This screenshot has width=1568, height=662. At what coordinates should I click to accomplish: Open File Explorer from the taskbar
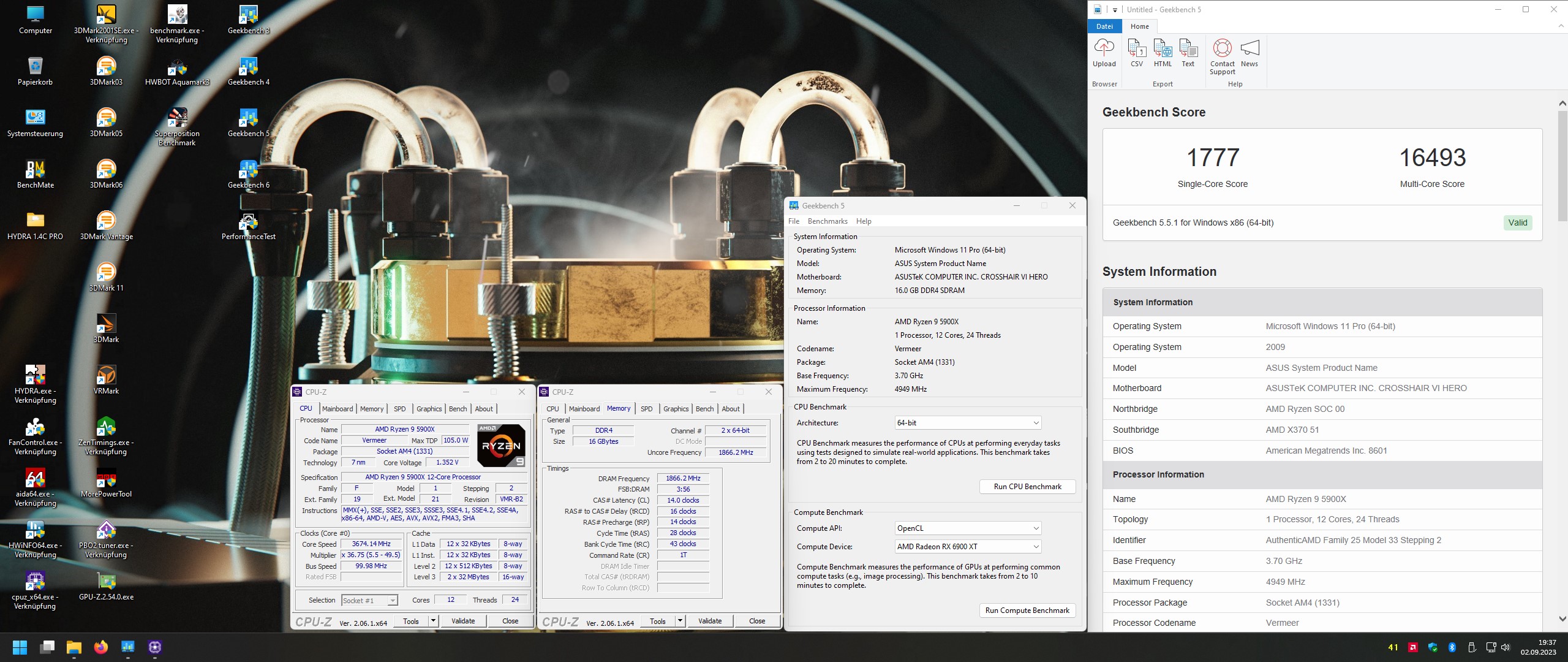[74, 647]
